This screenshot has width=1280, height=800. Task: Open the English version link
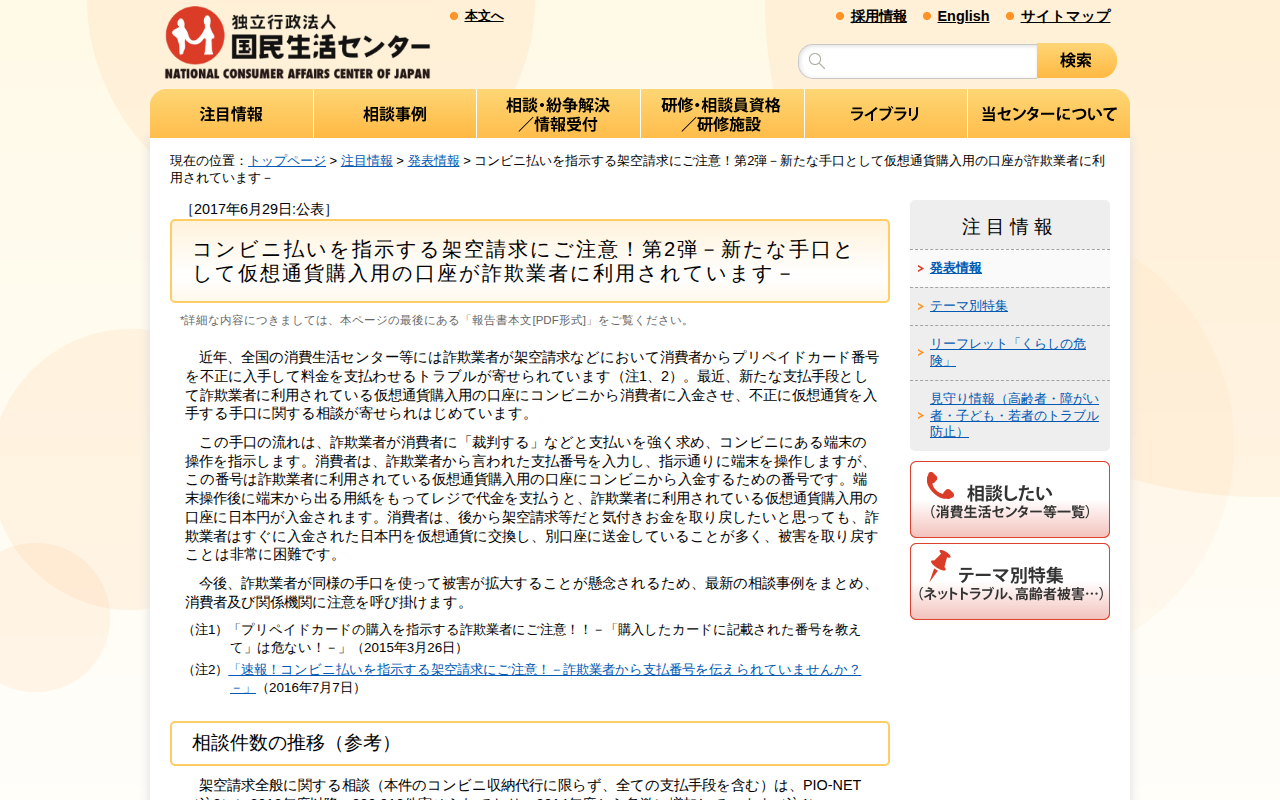(x=963, y=16)
